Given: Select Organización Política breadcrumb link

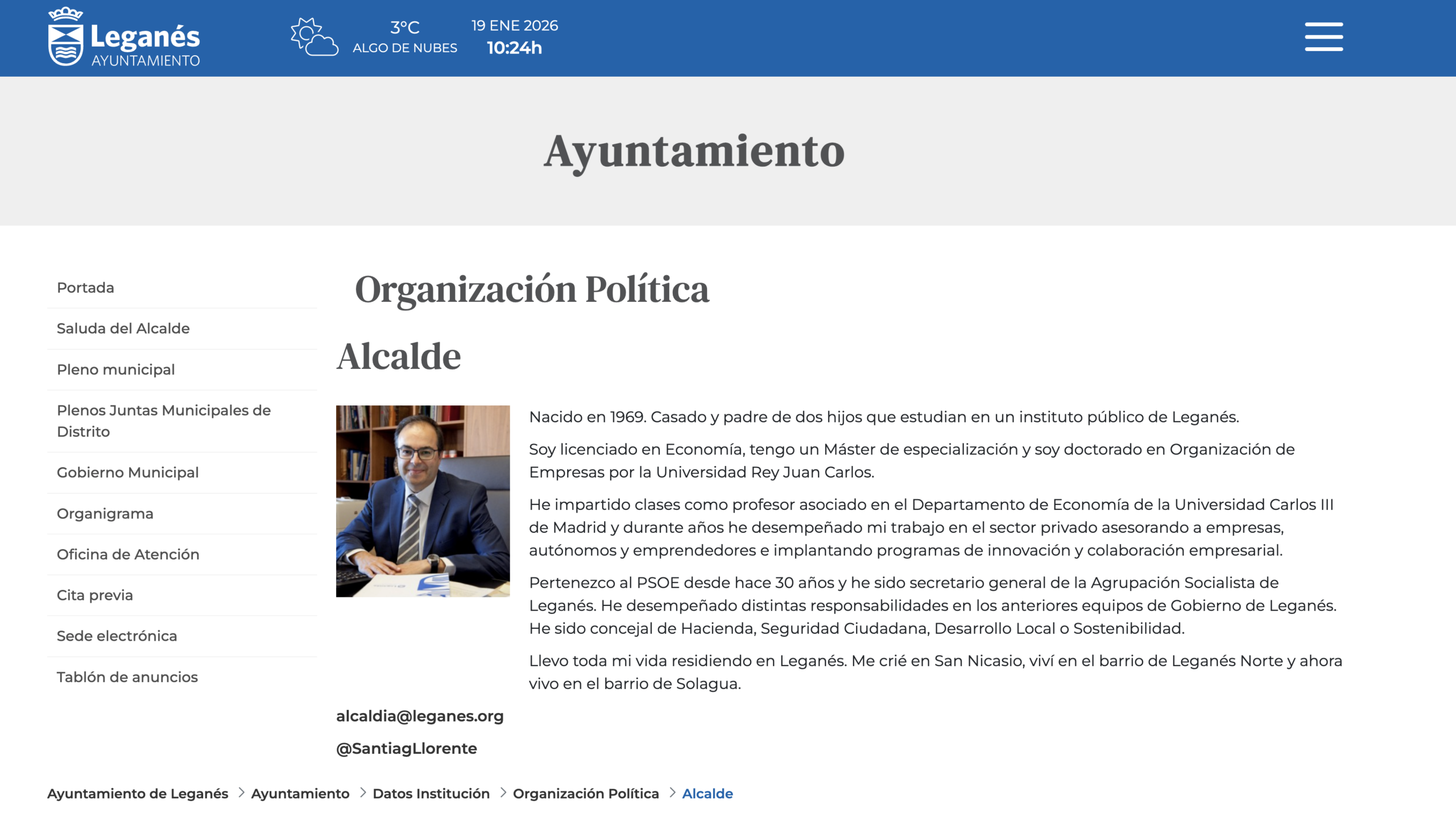Looking at the screenshot, I should [x=586, y=794].
